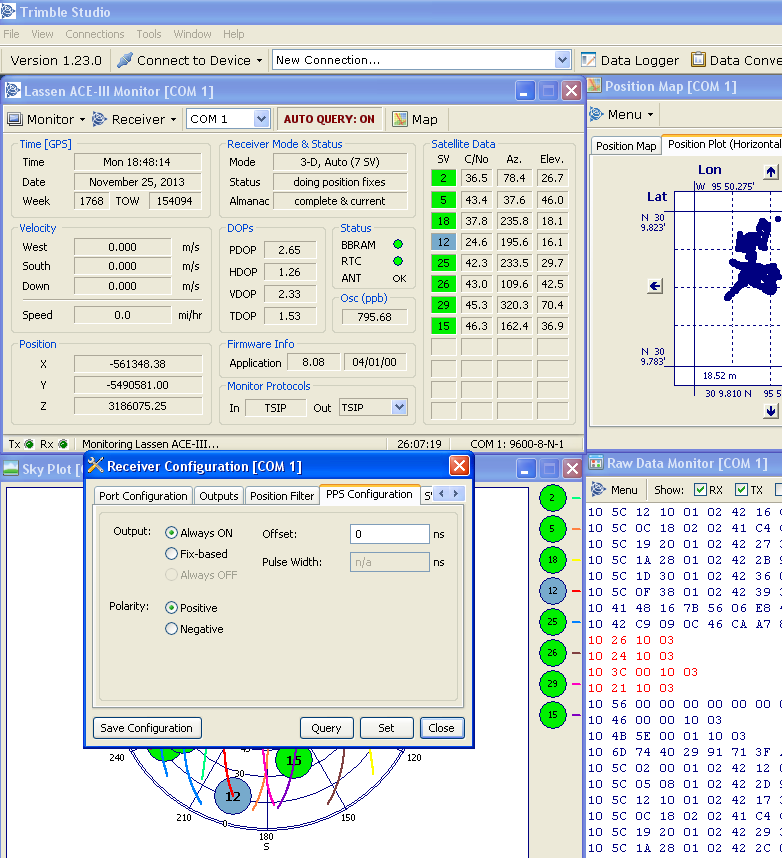This screenshot has width=782, height=858.
Task: Toggle the RX checkbox in Raw Data Monitor
Action: click(x=700, y=489)
